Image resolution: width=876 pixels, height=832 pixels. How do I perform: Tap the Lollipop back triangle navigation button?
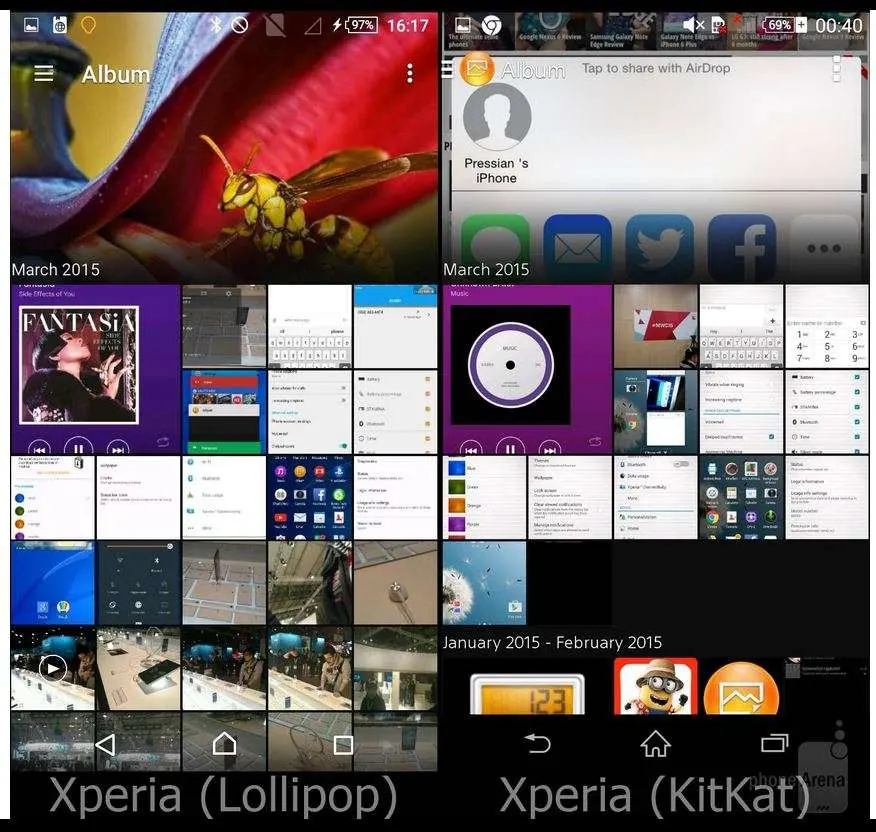106,744
